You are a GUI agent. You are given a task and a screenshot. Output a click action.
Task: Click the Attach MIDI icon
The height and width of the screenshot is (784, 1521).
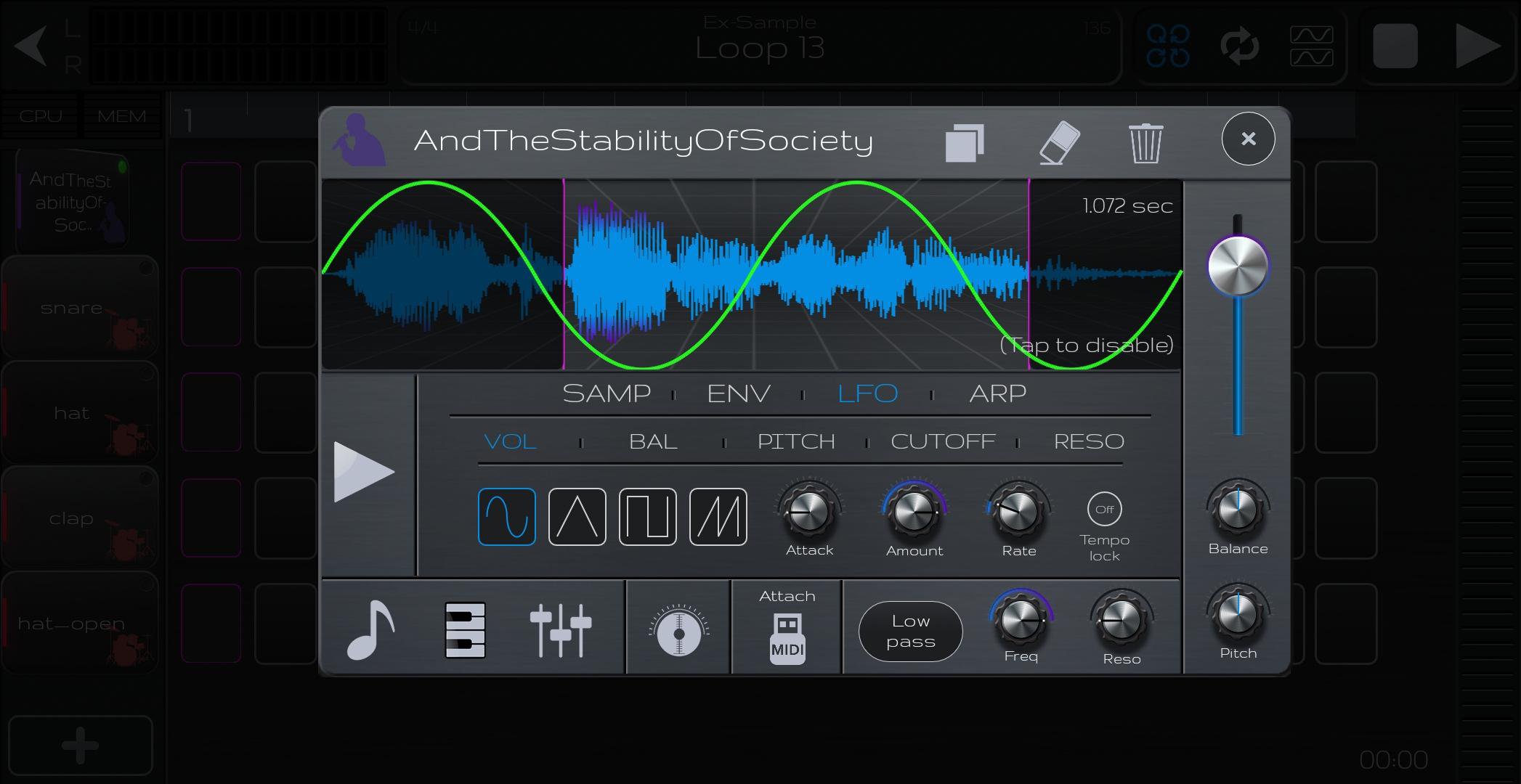(787, 637)
